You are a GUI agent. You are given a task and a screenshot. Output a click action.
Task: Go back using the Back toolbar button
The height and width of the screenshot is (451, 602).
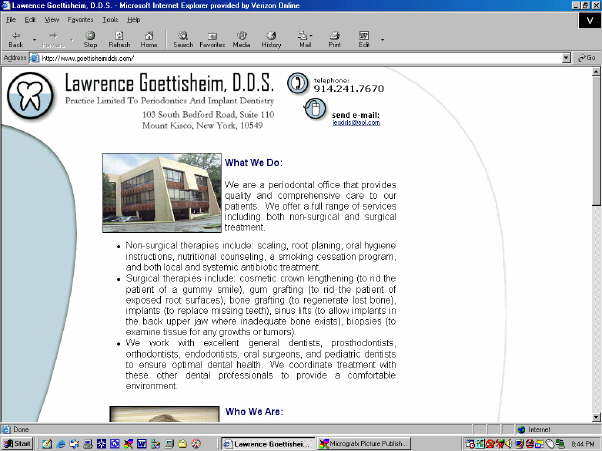point(16,40)
